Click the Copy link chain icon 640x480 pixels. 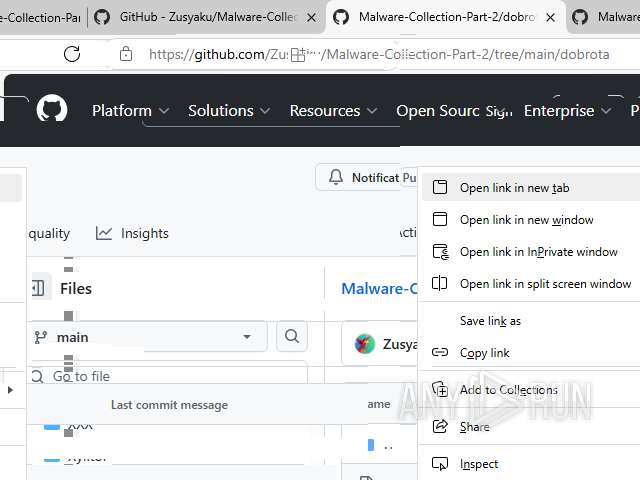click(440, 352)
